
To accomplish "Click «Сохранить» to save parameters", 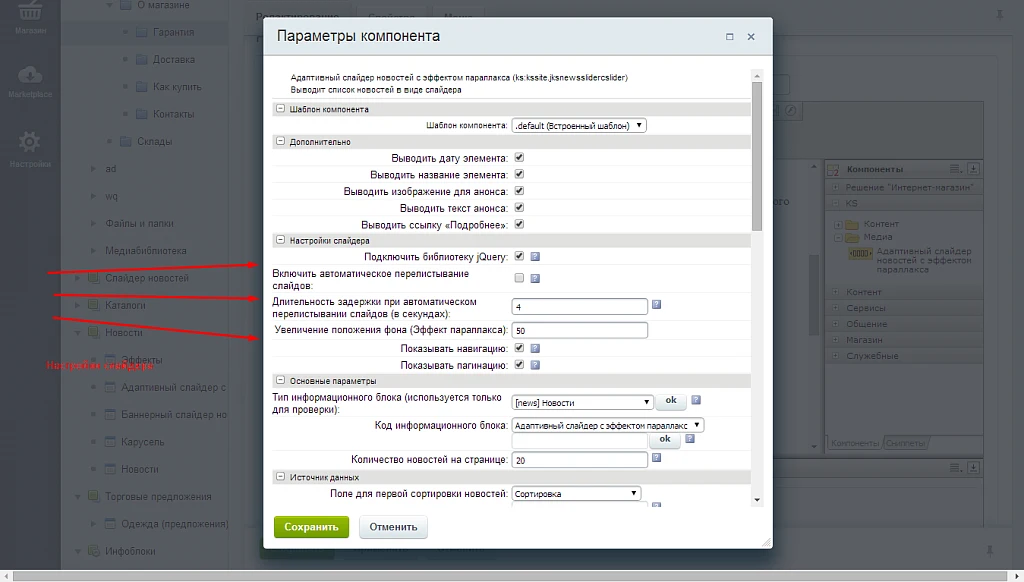I will [x=312, y=527].
